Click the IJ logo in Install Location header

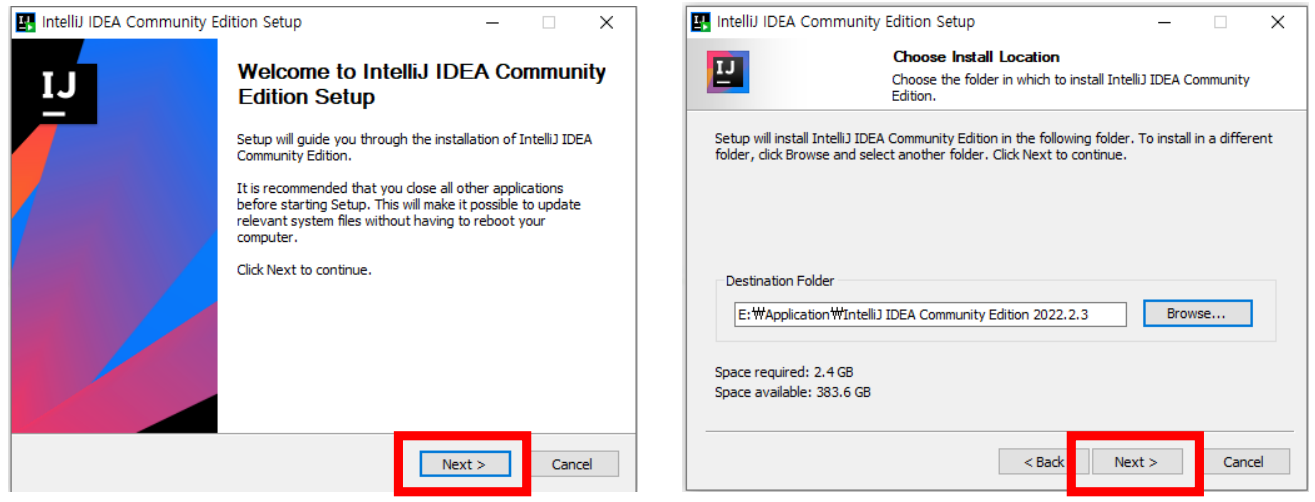click(x=728, y=73)
